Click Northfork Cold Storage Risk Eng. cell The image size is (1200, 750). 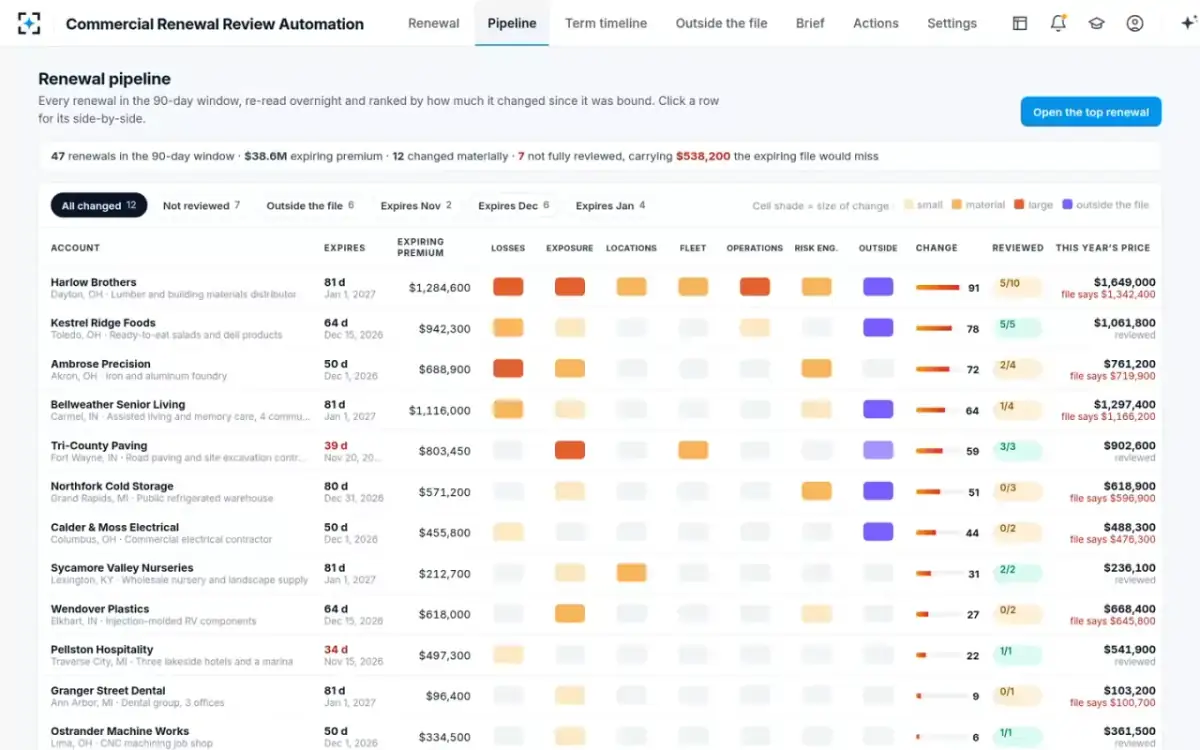coord(816,491)
